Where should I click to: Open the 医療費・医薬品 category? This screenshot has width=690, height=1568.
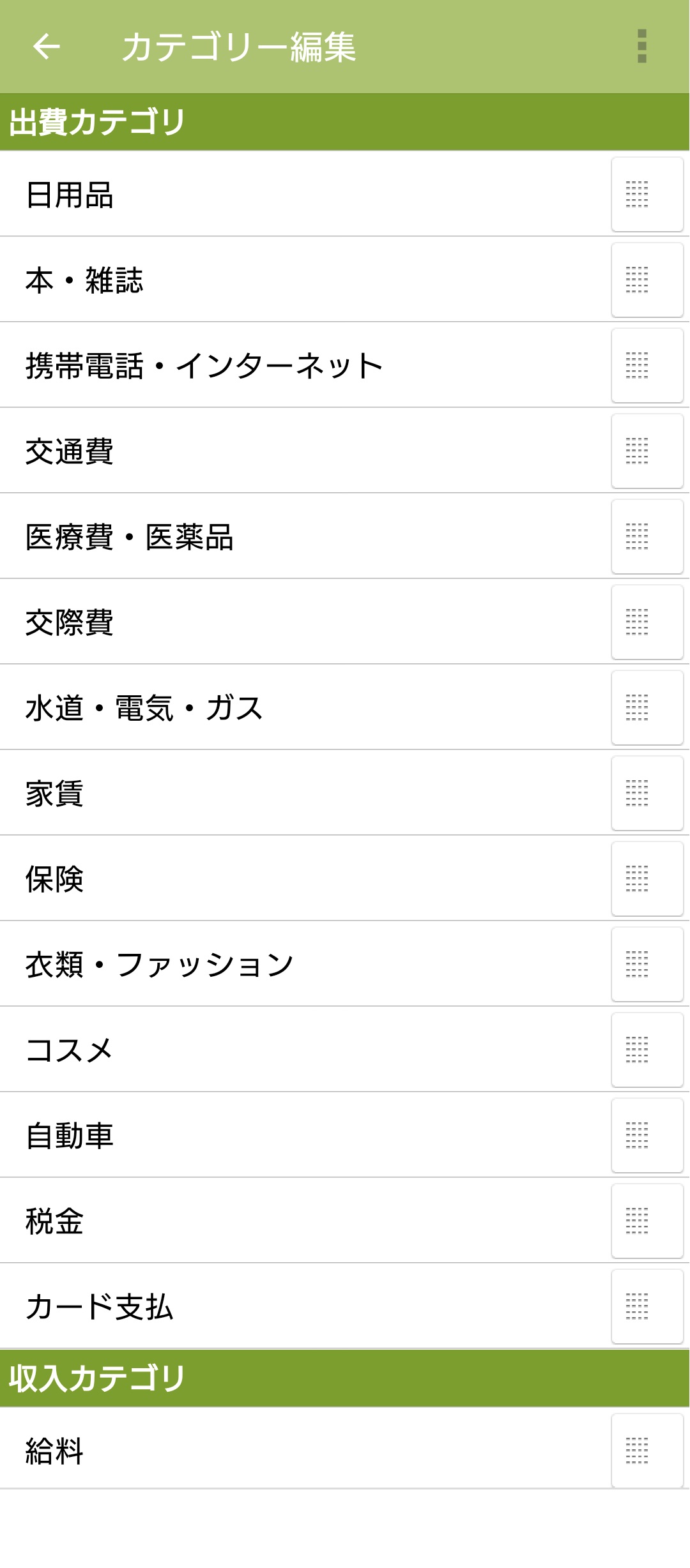pyautogui.click(x=130, y=537)
